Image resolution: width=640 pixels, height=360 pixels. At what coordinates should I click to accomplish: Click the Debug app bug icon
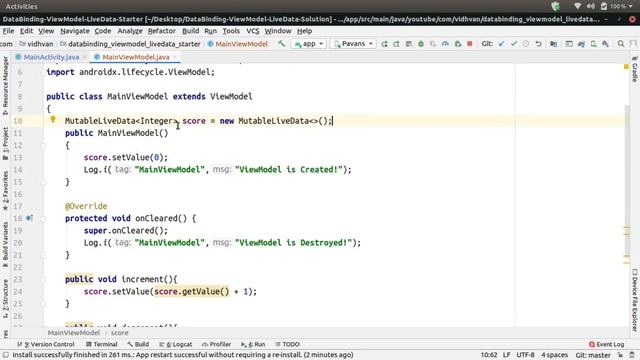coord(421,44)
